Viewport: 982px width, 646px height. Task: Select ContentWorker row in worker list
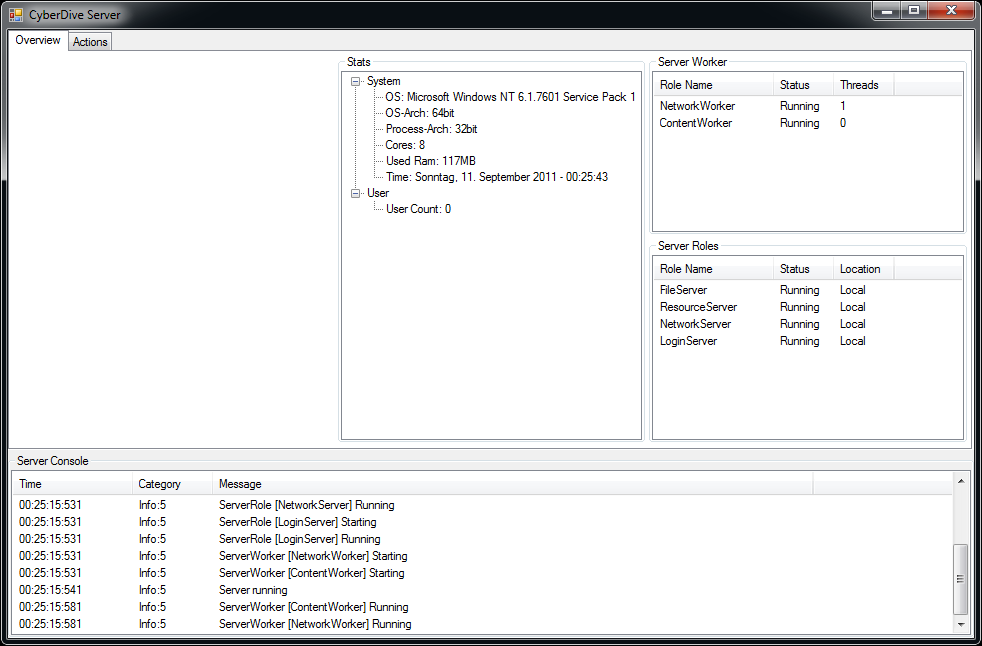[696, 123]
